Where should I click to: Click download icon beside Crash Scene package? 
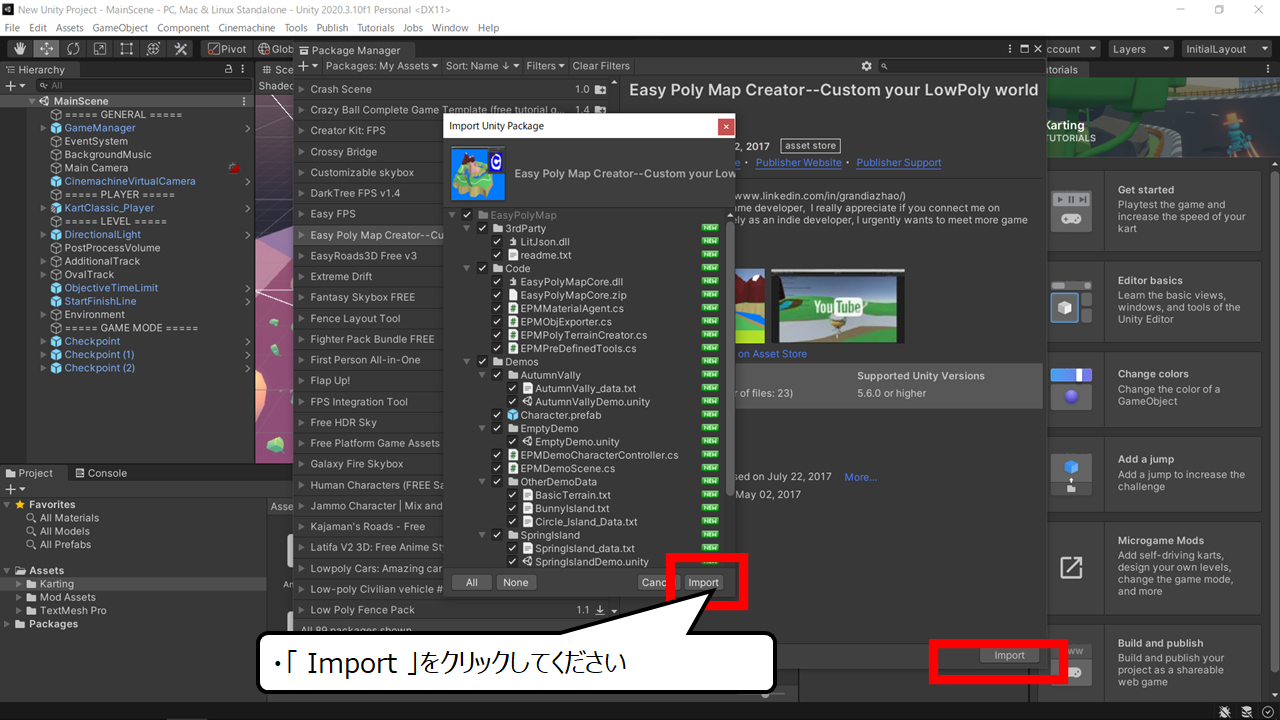[600, 89]
